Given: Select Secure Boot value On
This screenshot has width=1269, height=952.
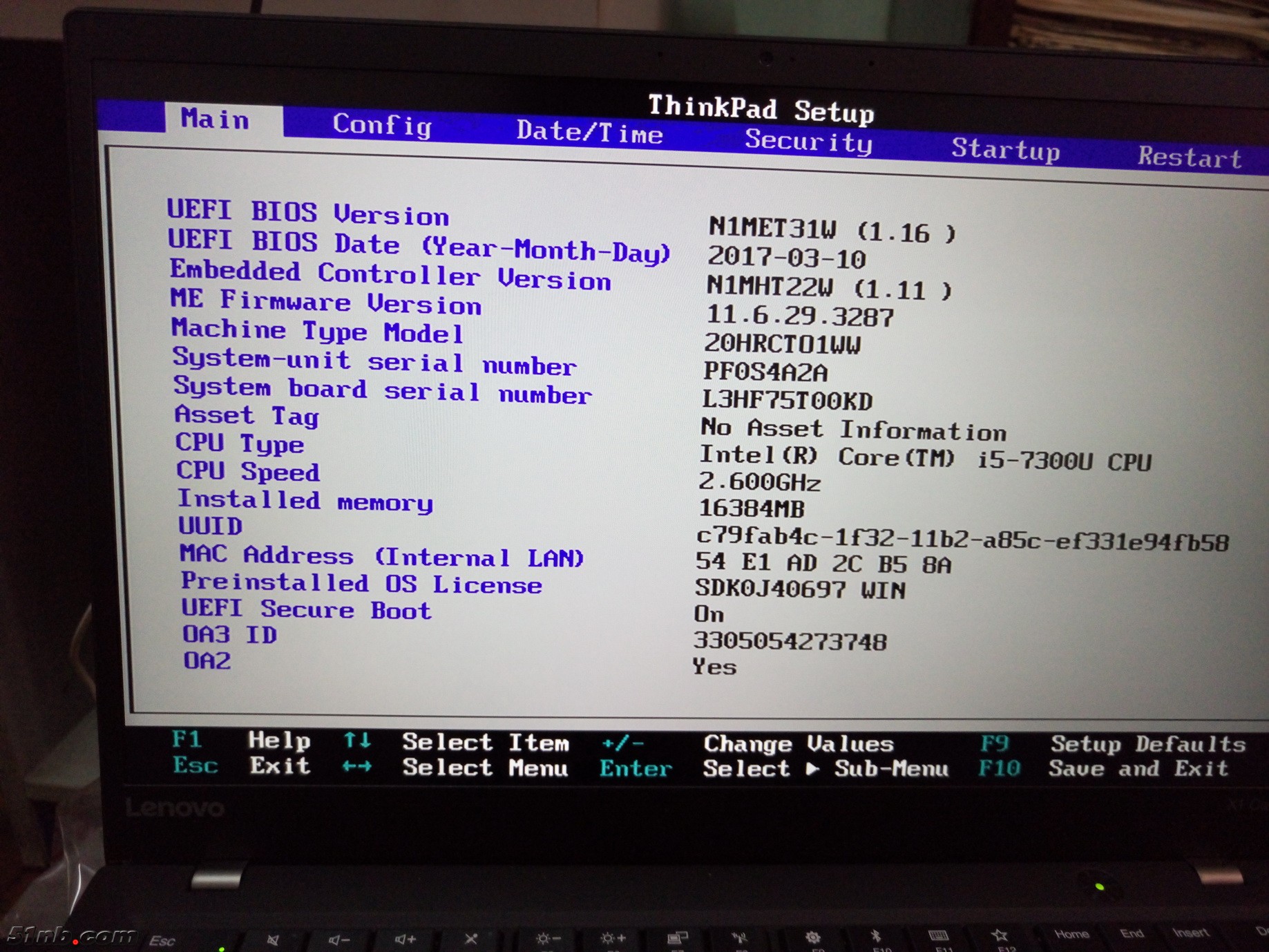Looking at the screenshot, I should point(709,614).
